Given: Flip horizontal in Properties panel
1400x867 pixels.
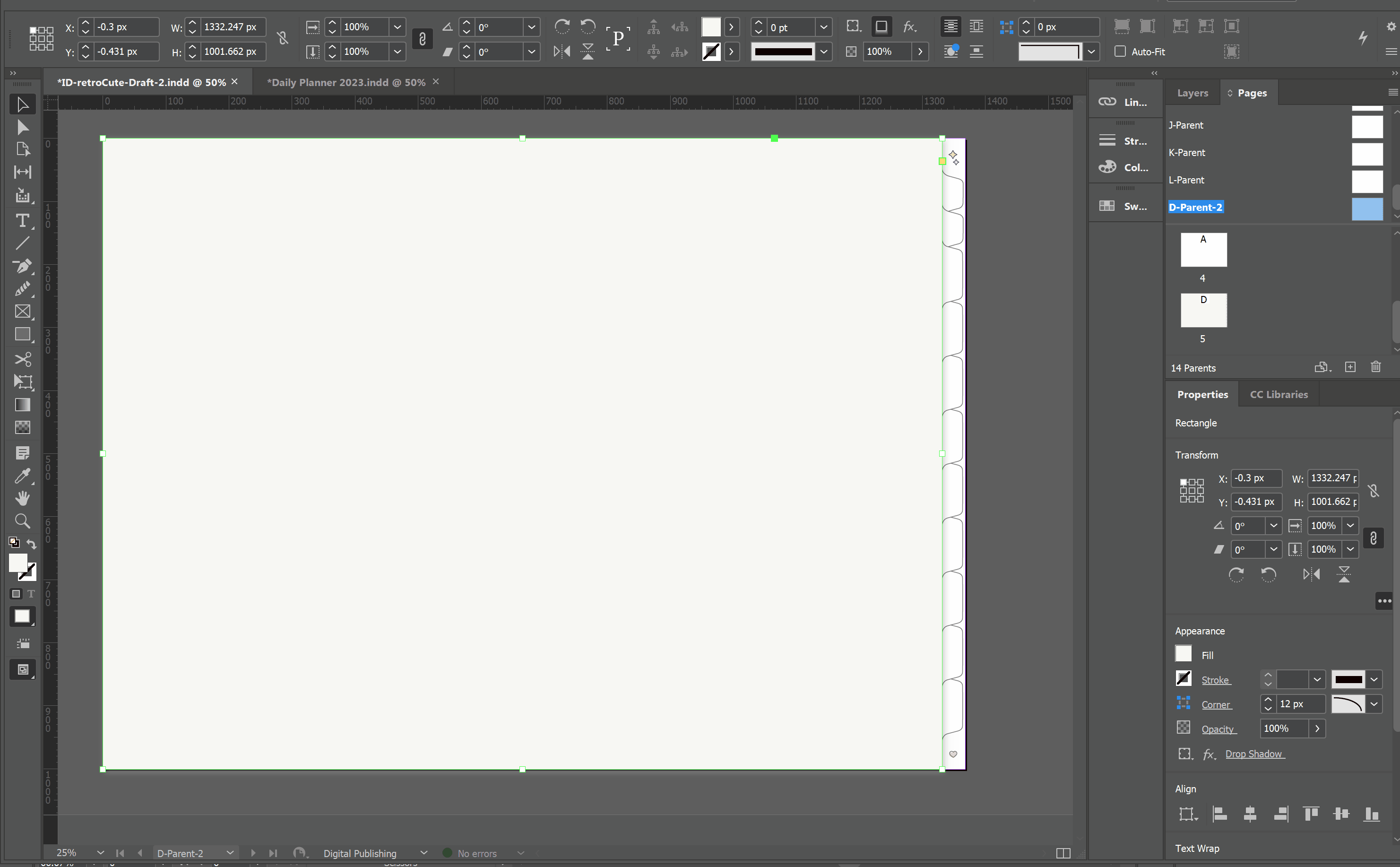Looking at the screenshot, I should [1311, 574].
